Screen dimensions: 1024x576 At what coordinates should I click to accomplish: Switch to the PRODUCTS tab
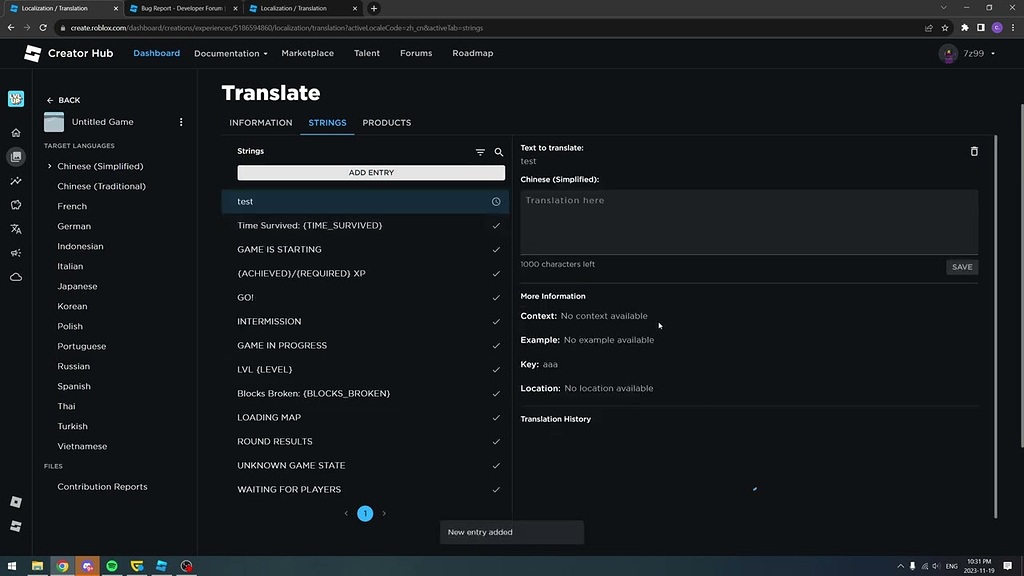point(387,122)
